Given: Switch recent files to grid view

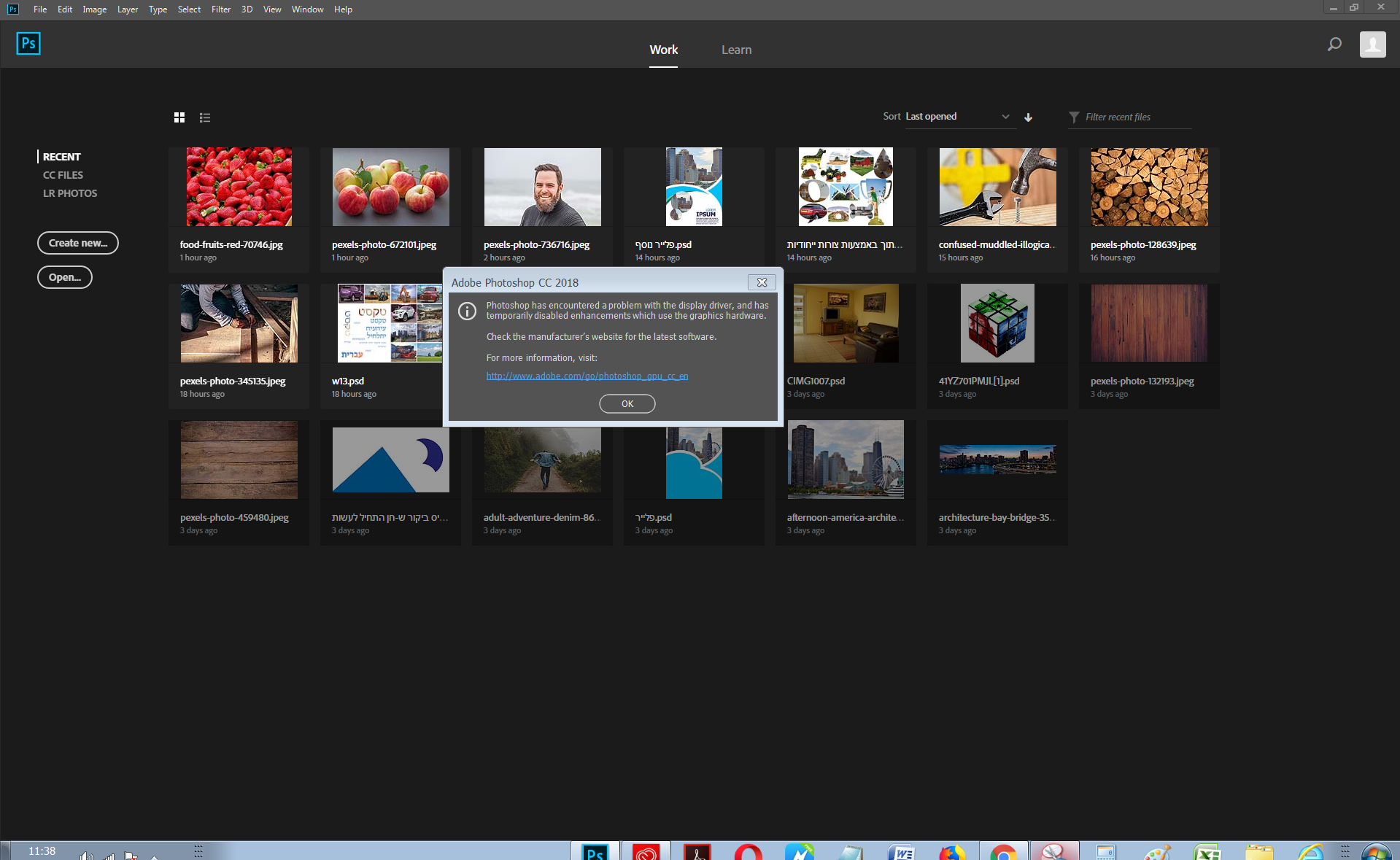Looking at the screenshot, I should (179, 117).
